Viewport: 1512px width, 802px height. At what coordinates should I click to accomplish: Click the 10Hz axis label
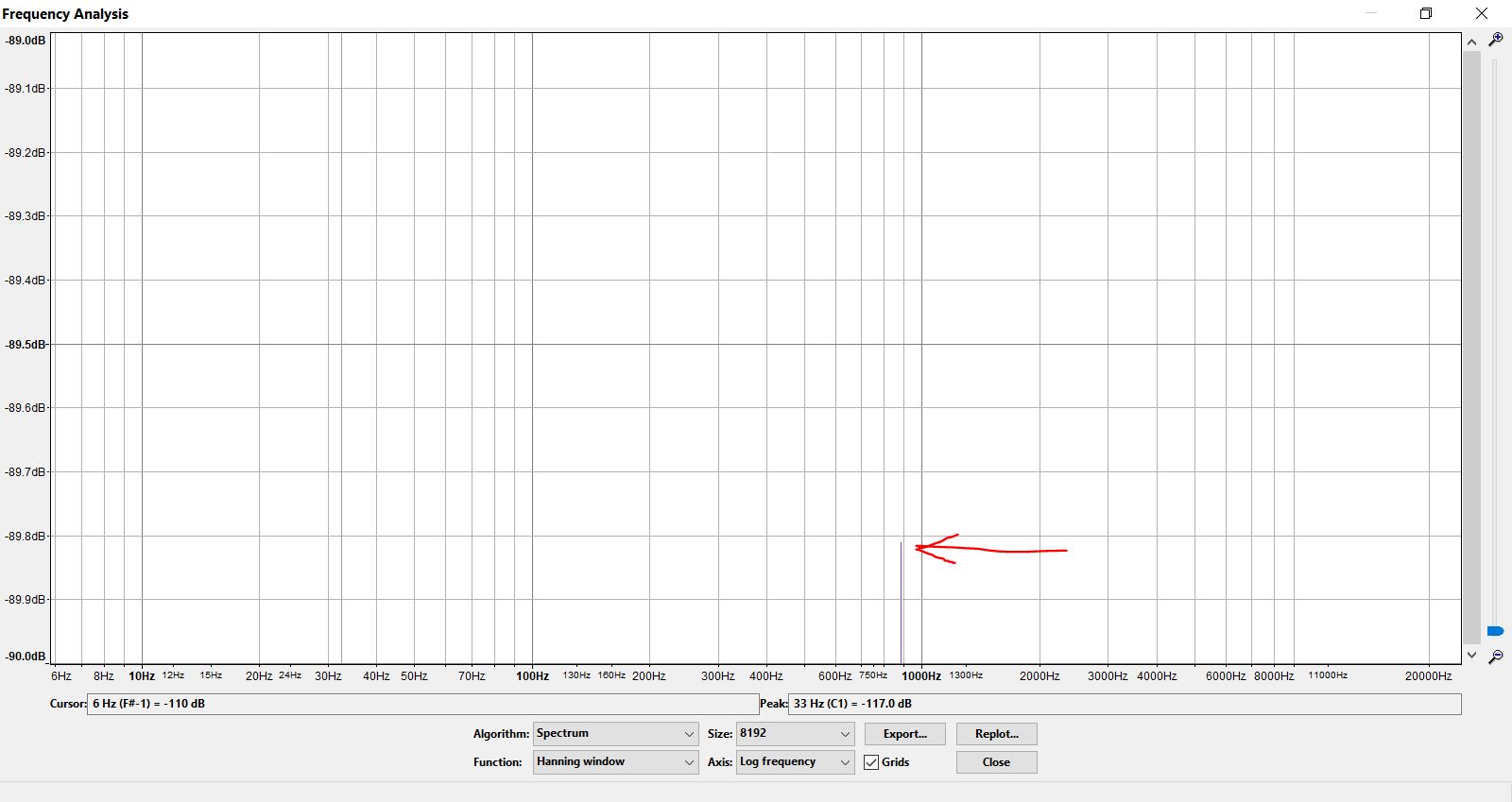pyautogui.click(x=142, y=676)
